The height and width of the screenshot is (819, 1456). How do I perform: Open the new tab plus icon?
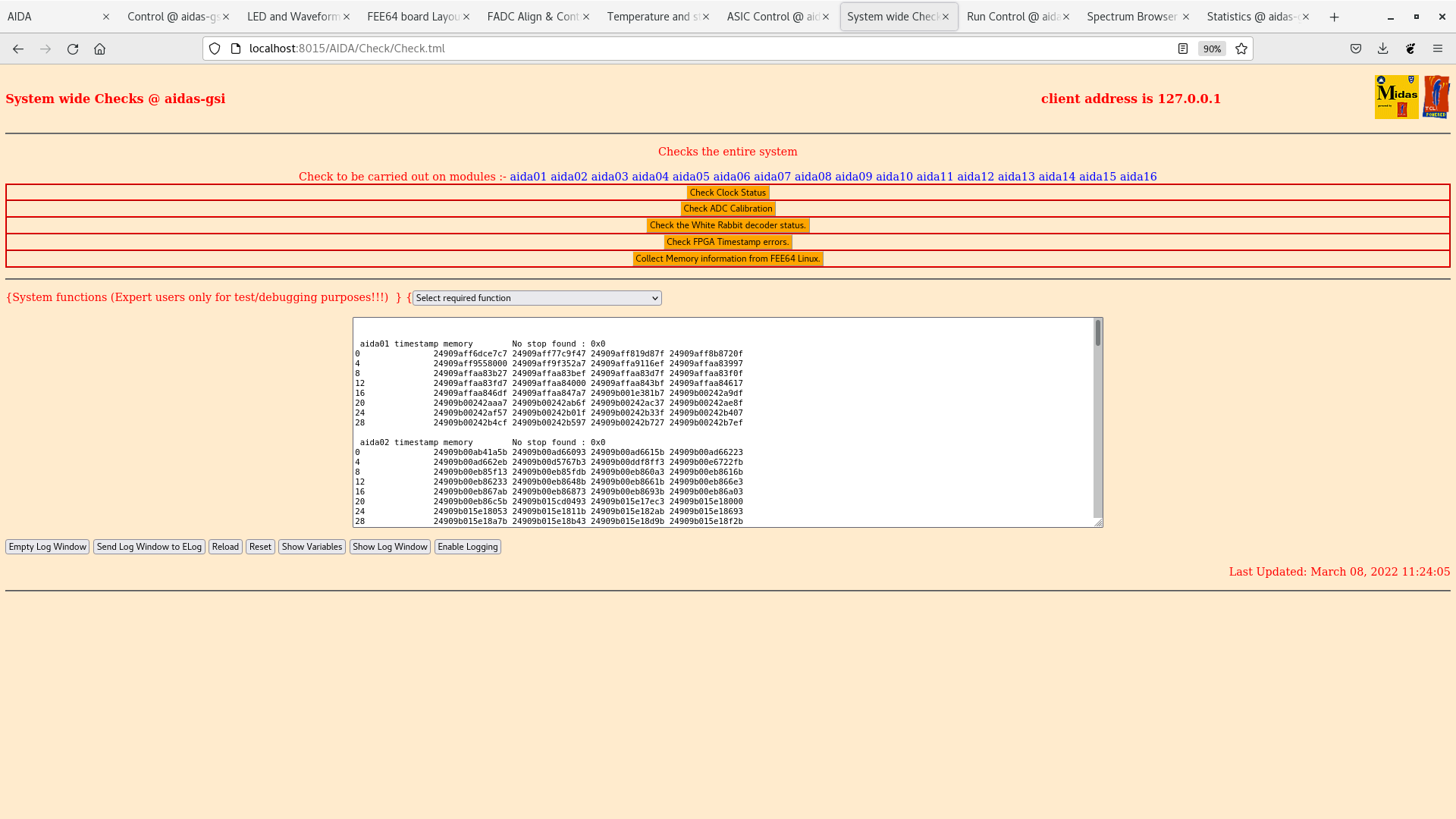(1335, 17)
